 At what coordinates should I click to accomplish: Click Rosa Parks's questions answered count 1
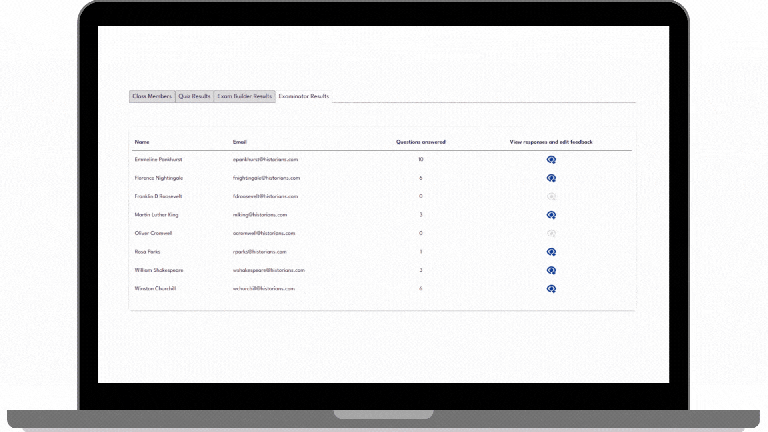(x=421, y=252)
